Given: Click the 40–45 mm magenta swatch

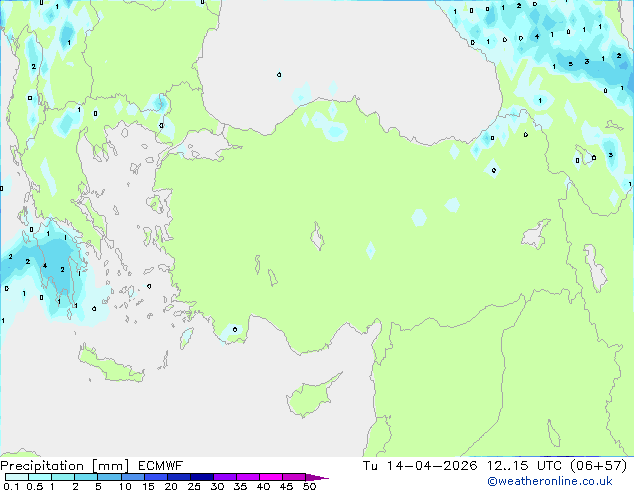Looking at the screenshot, I should pyautogui.click(x=271, y=477).
